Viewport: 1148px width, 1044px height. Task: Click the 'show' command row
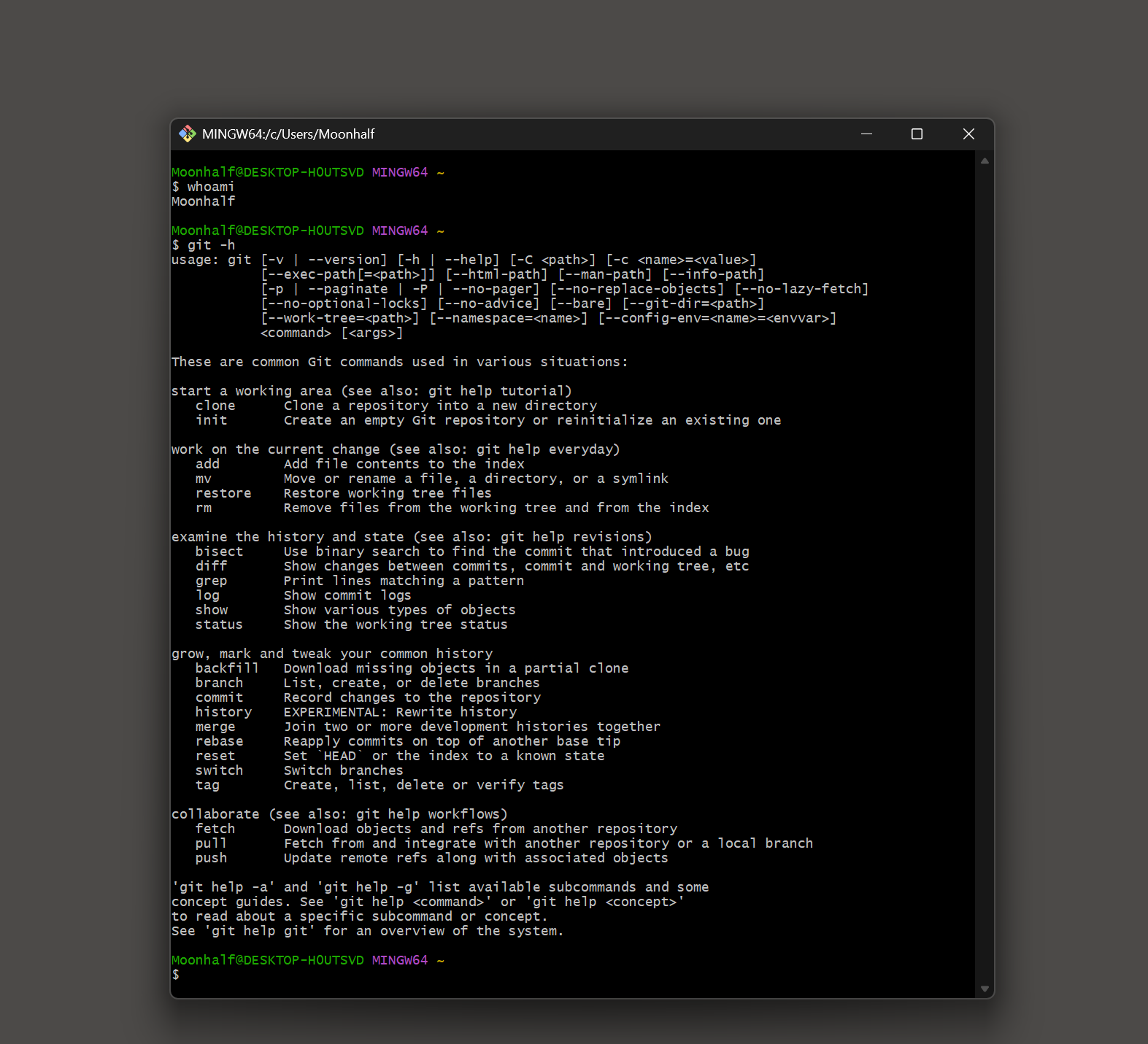[355, 610]
